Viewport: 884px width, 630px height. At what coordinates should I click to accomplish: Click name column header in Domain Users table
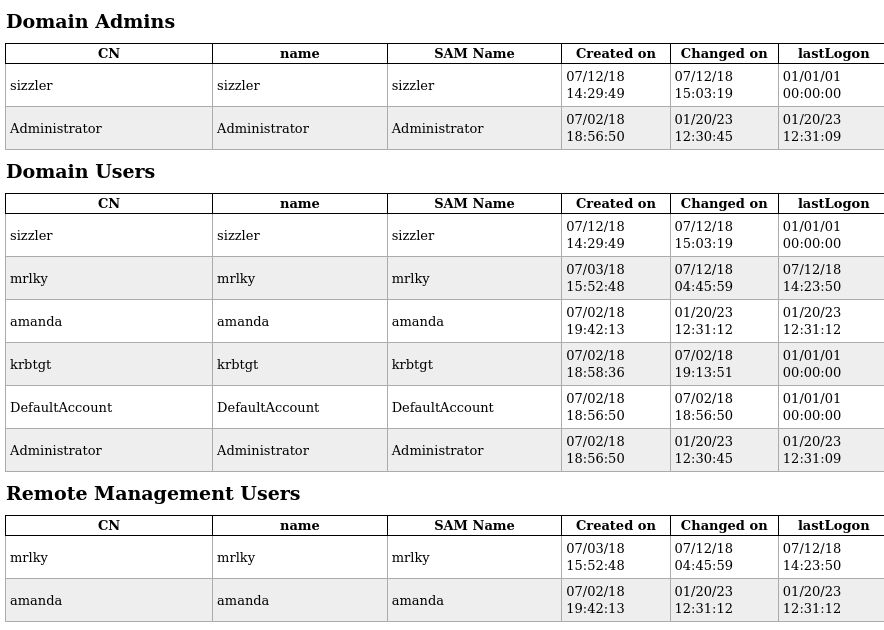tap(299, 204)
